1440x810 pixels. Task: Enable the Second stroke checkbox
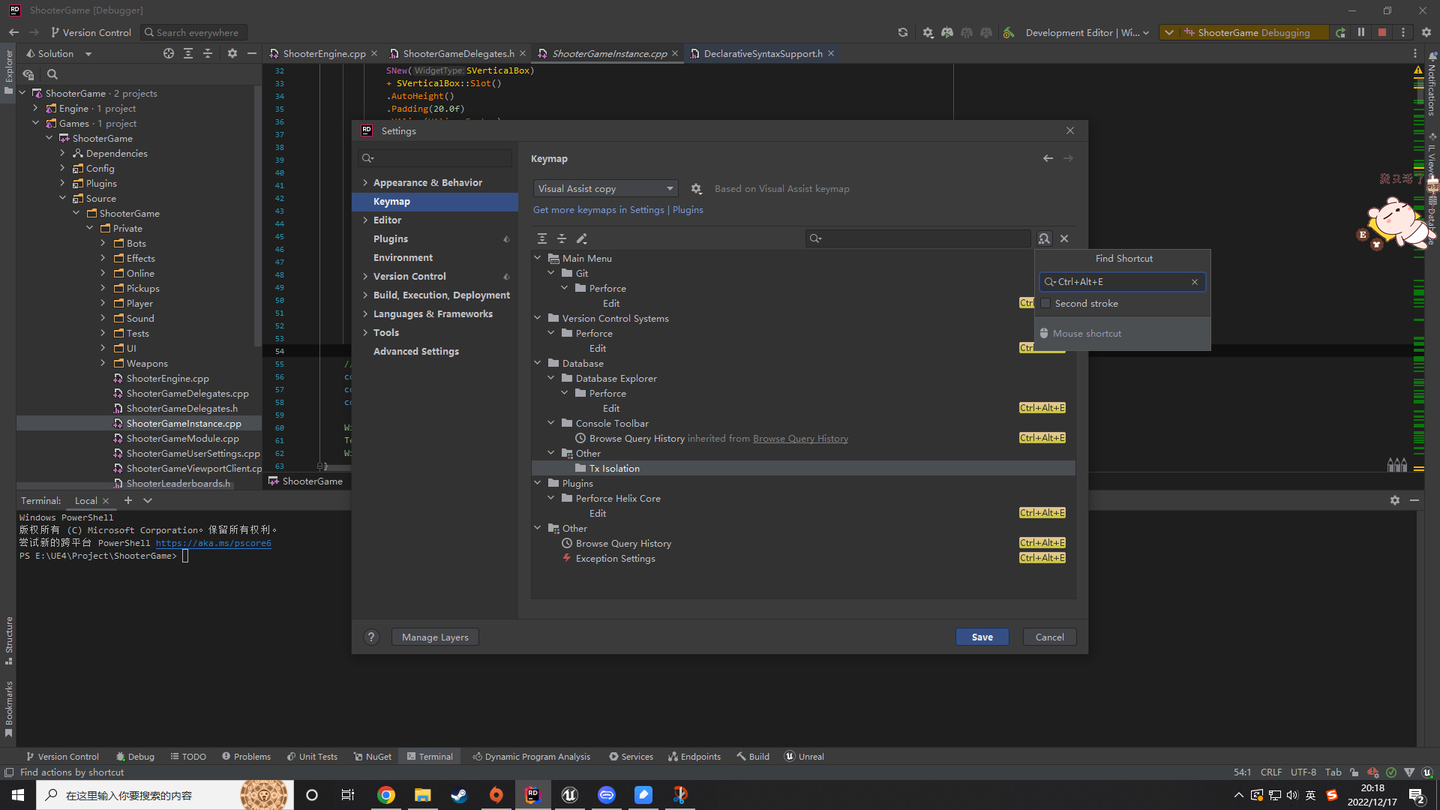pos(1046,303)
